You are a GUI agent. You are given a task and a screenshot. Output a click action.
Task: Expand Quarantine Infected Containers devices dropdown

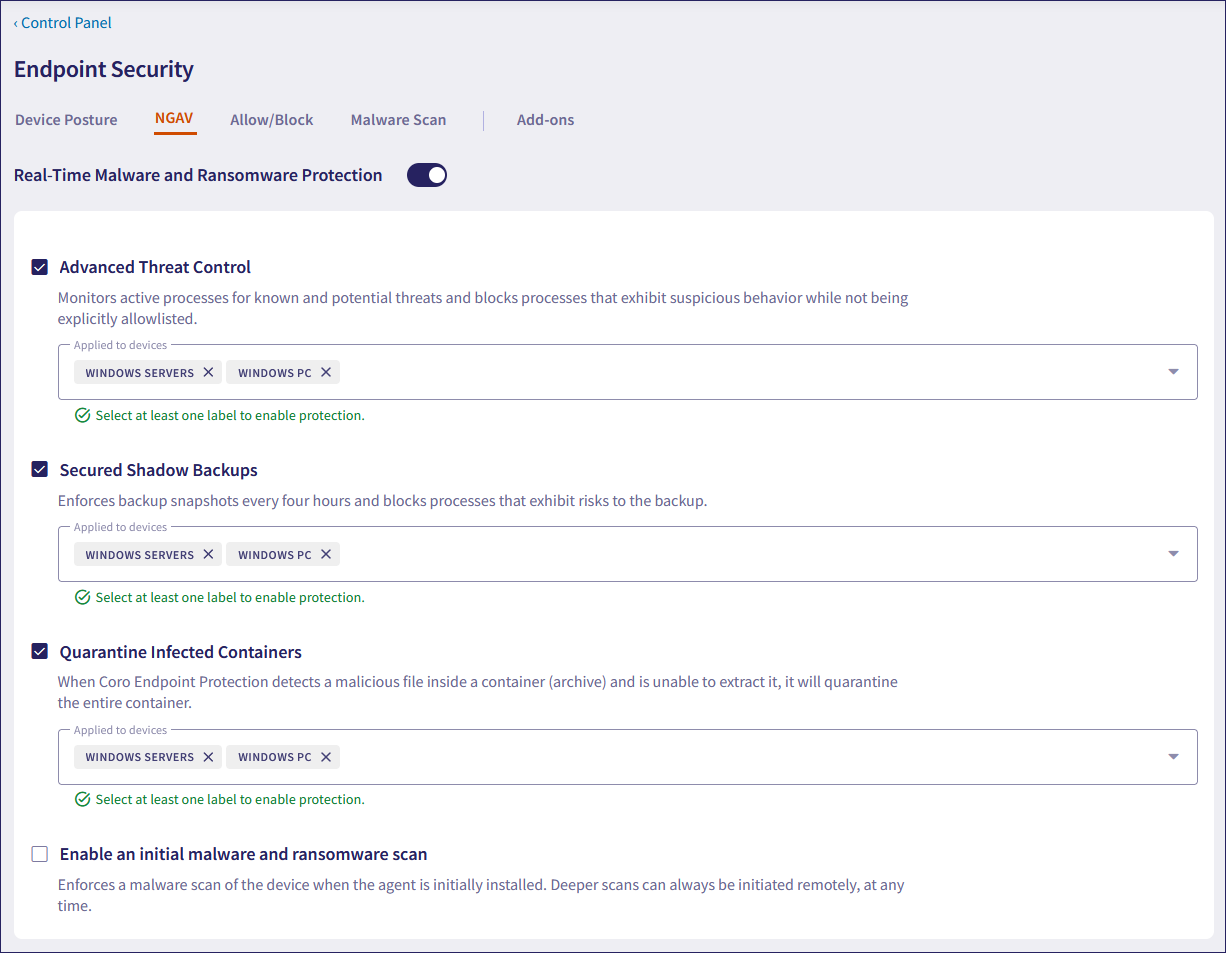tap(1173, 757)
